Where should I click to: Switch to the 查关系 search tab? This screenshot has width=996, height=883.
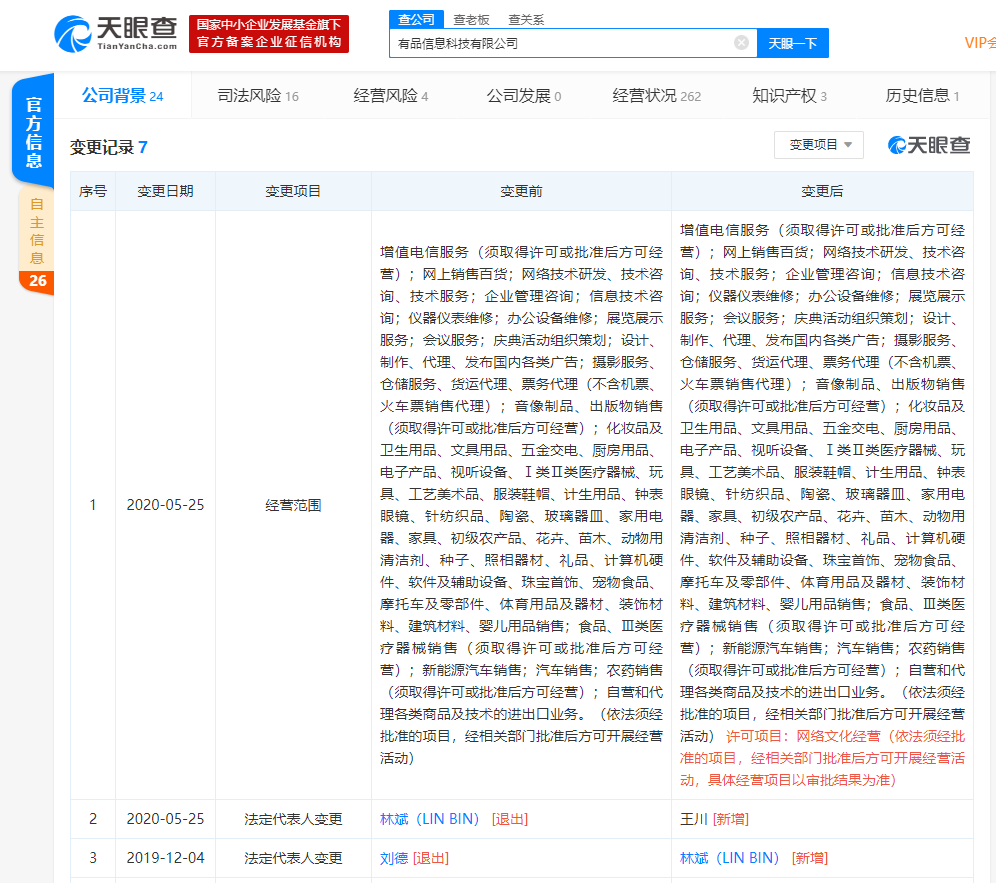coord(525,19)
